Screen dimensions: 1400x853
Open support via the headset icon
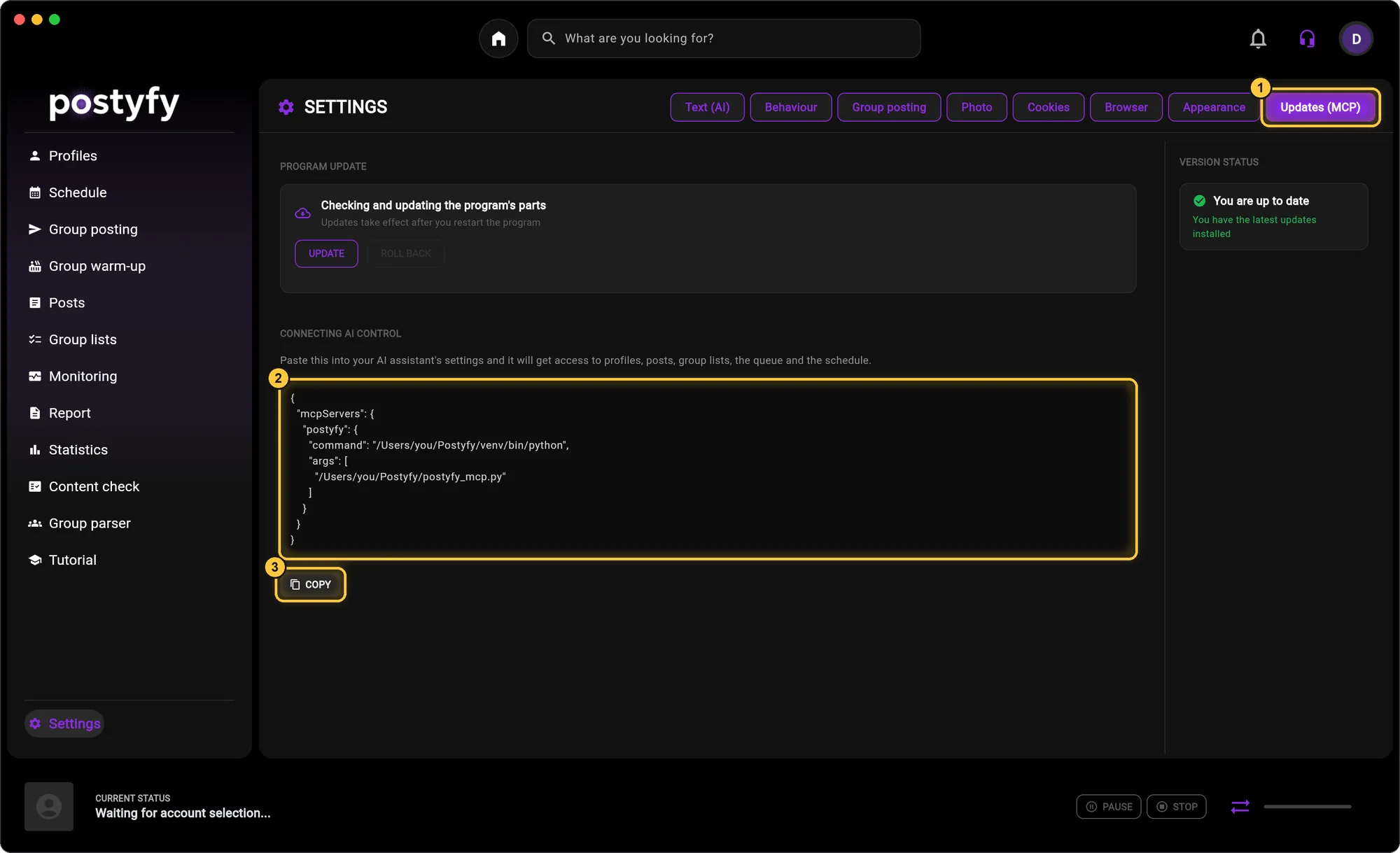pos(1307,38)
